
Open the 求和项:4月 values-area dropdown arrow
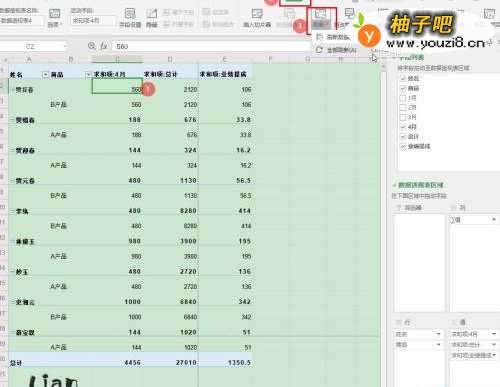click(x=494, y=334)
